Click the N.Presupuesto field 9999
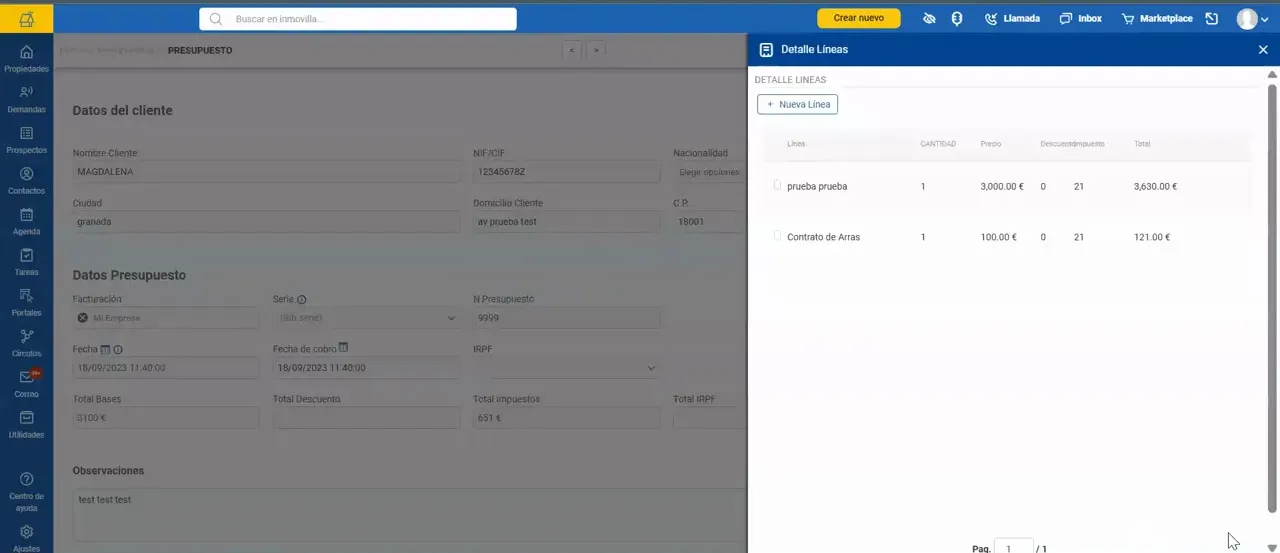Image resolution: width=1280 pixels, height=553 pixels. pyautogui.click(x=566, y=318)
